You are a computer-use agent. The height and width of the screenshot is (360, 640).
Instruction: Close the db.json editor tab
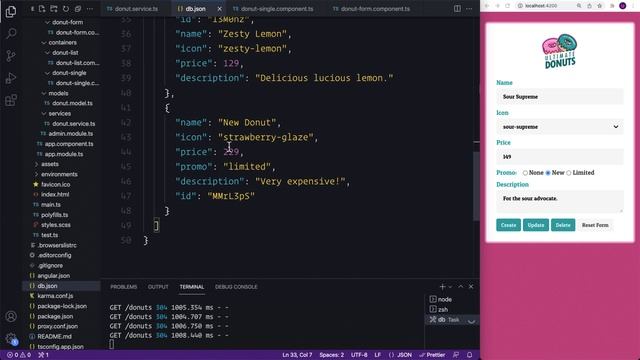click(x=219, y=9)
